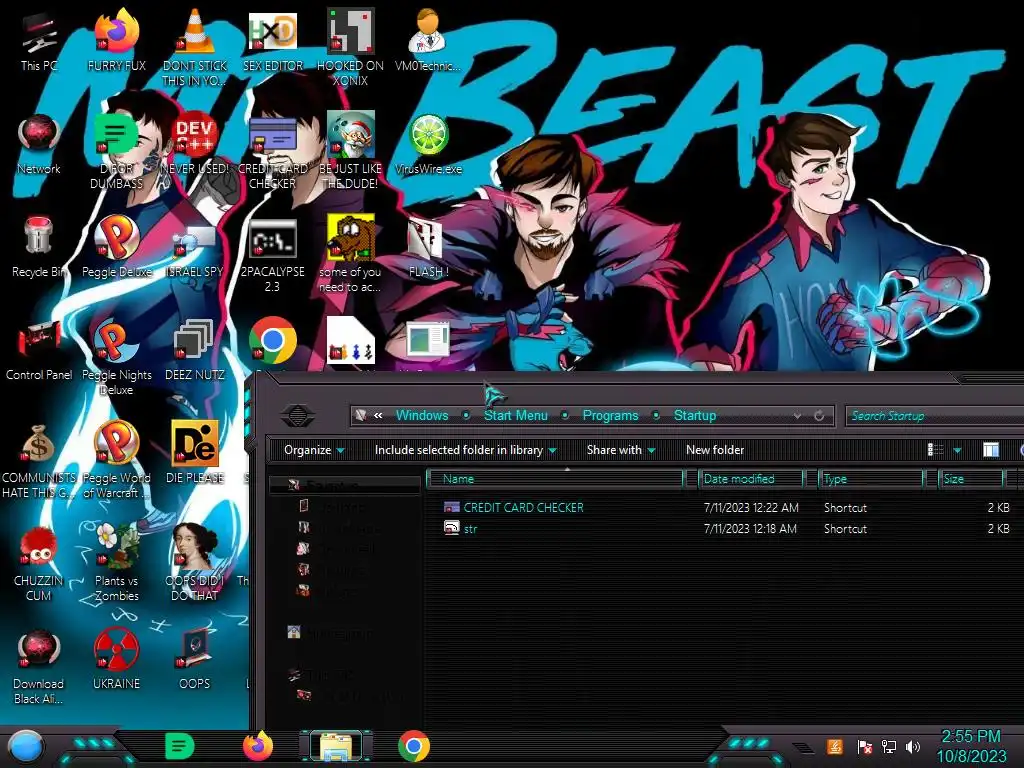This screenshot has height=768, width=1024.
Task: Open the HxD SEX EDITOR shortcut
Action: tap(272, 42)
